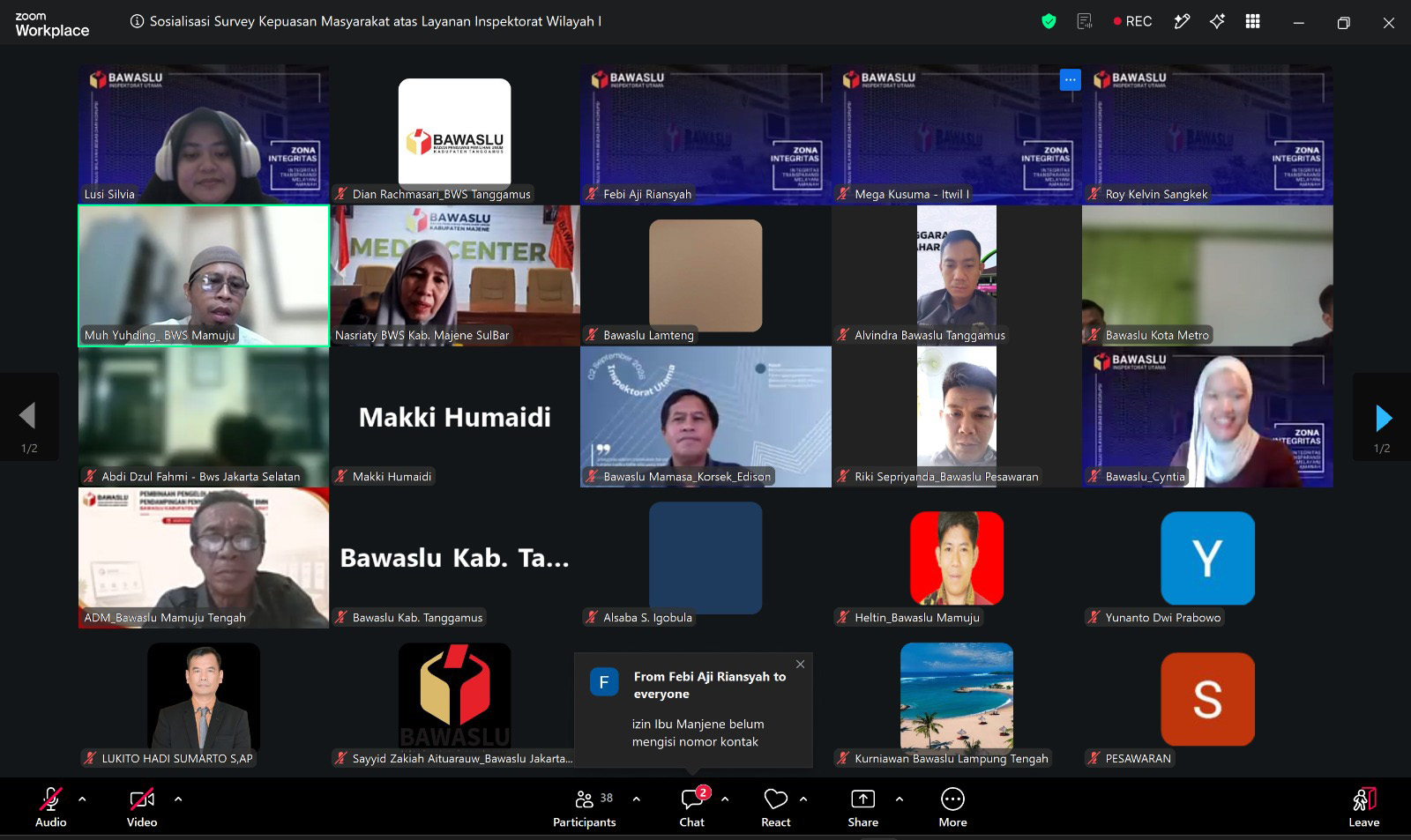The image size is (1411, 840).
Task: Select Lusi Silvia video tile
Action: (x=204, y=135)
